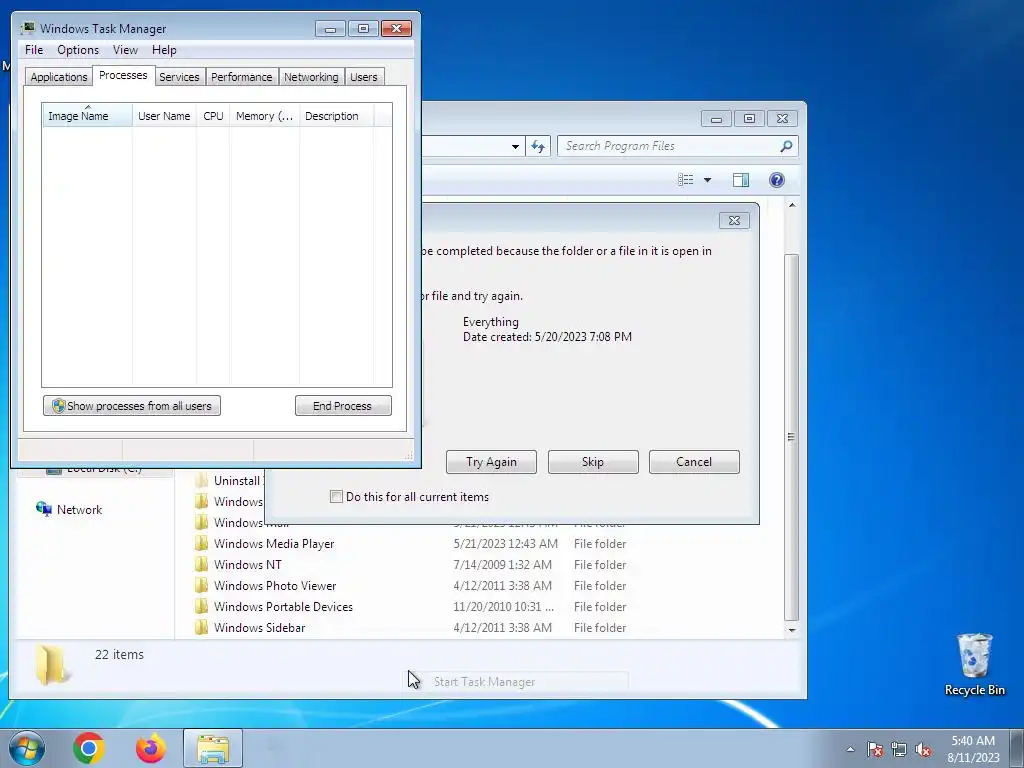Click Cancel in the folder dialog
This screenshot has width=1024, height=768.
(694, 462)
